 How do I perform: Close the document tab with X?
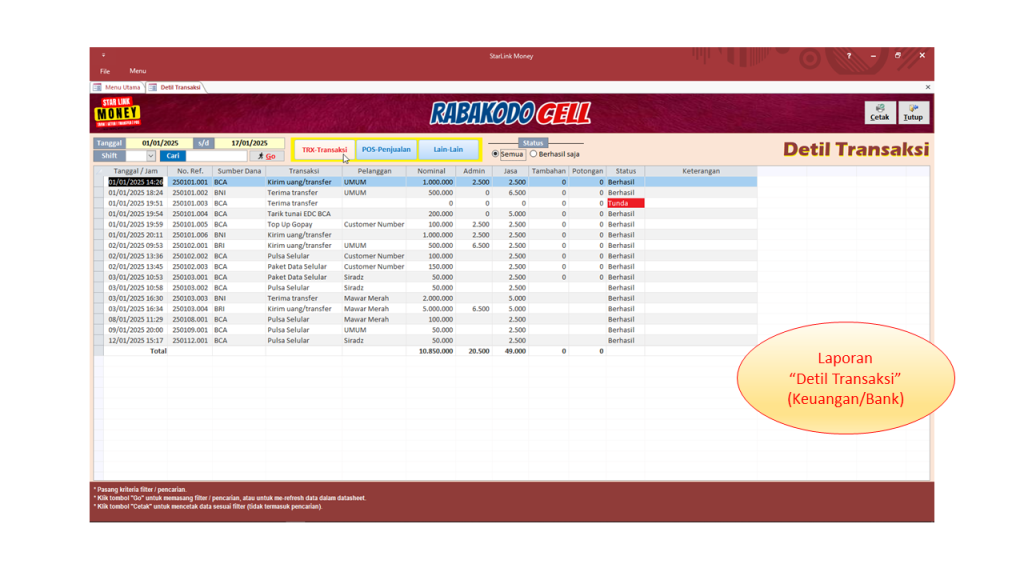coord(927,87)
